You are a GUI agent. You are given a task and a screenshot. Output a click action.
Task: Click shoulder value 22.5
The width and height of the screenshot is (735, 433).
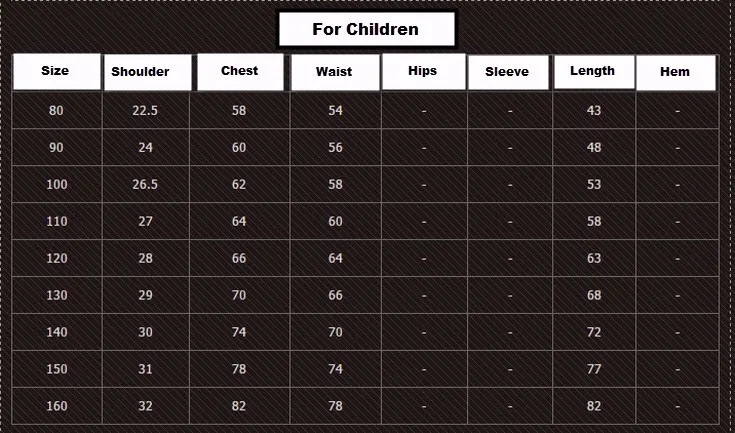(145, 111)
